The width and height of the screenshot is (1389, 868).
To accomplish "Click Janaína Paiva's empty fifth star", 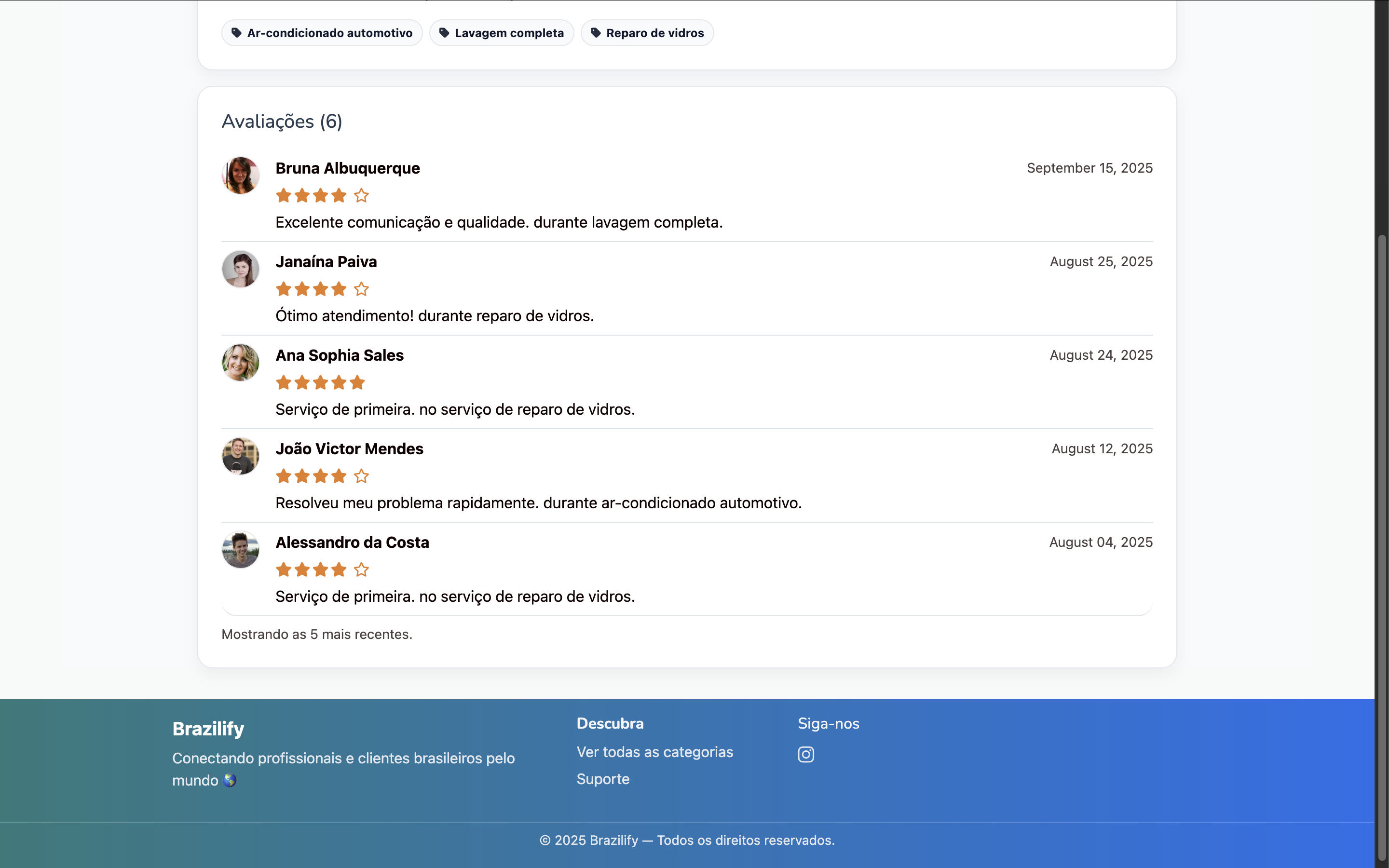I will [x=361, y=289].
